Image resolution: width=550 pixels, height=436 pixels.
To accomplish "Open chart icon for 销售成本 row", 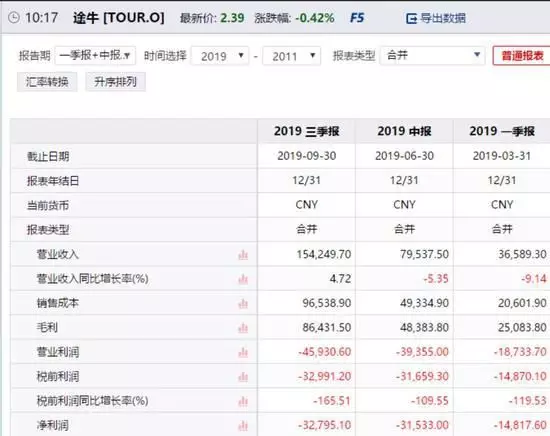I will pos(243,303).
